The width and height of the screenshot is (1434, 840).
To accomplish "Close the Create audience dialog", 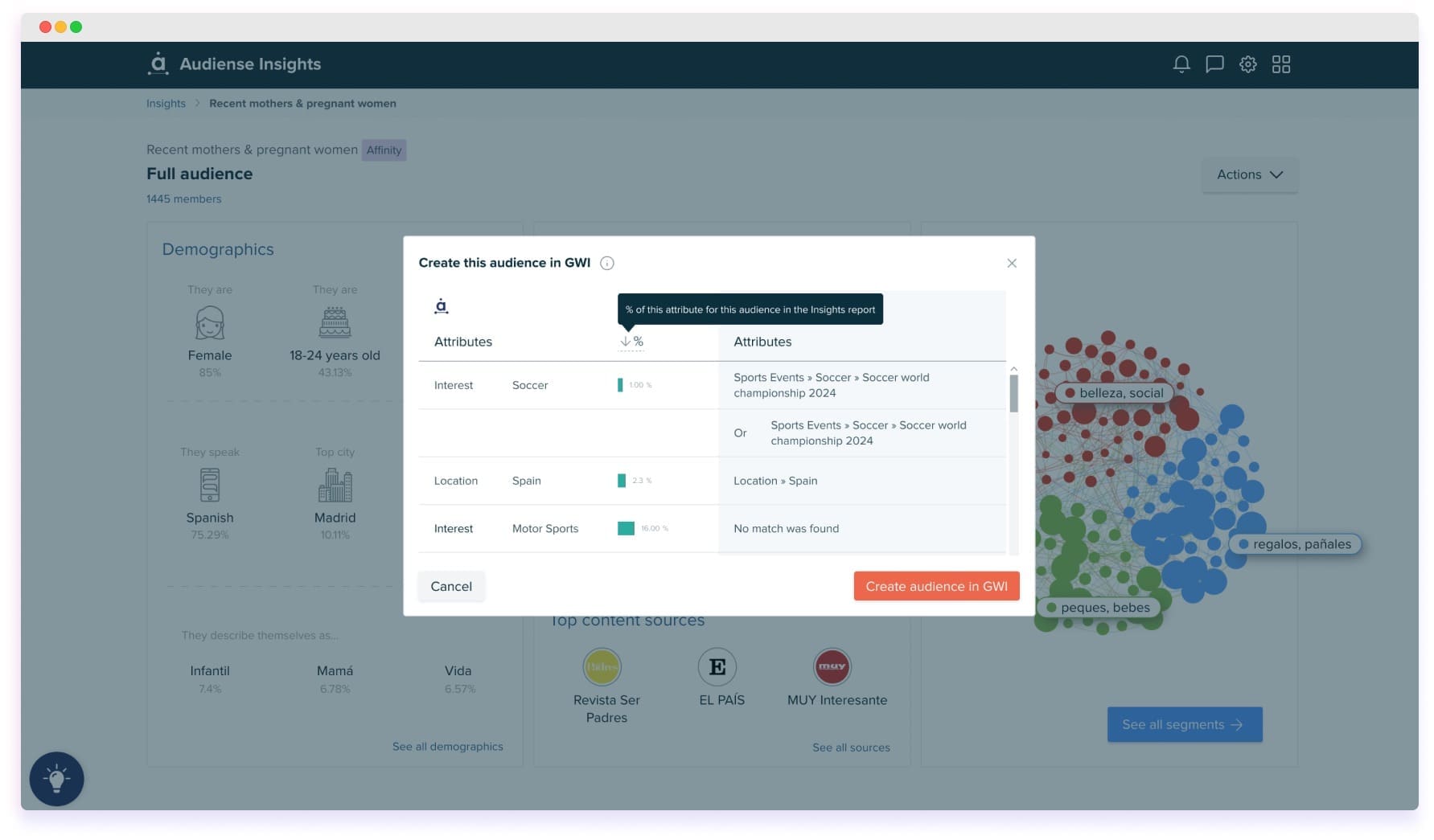I will click(x=1012, y=263).
